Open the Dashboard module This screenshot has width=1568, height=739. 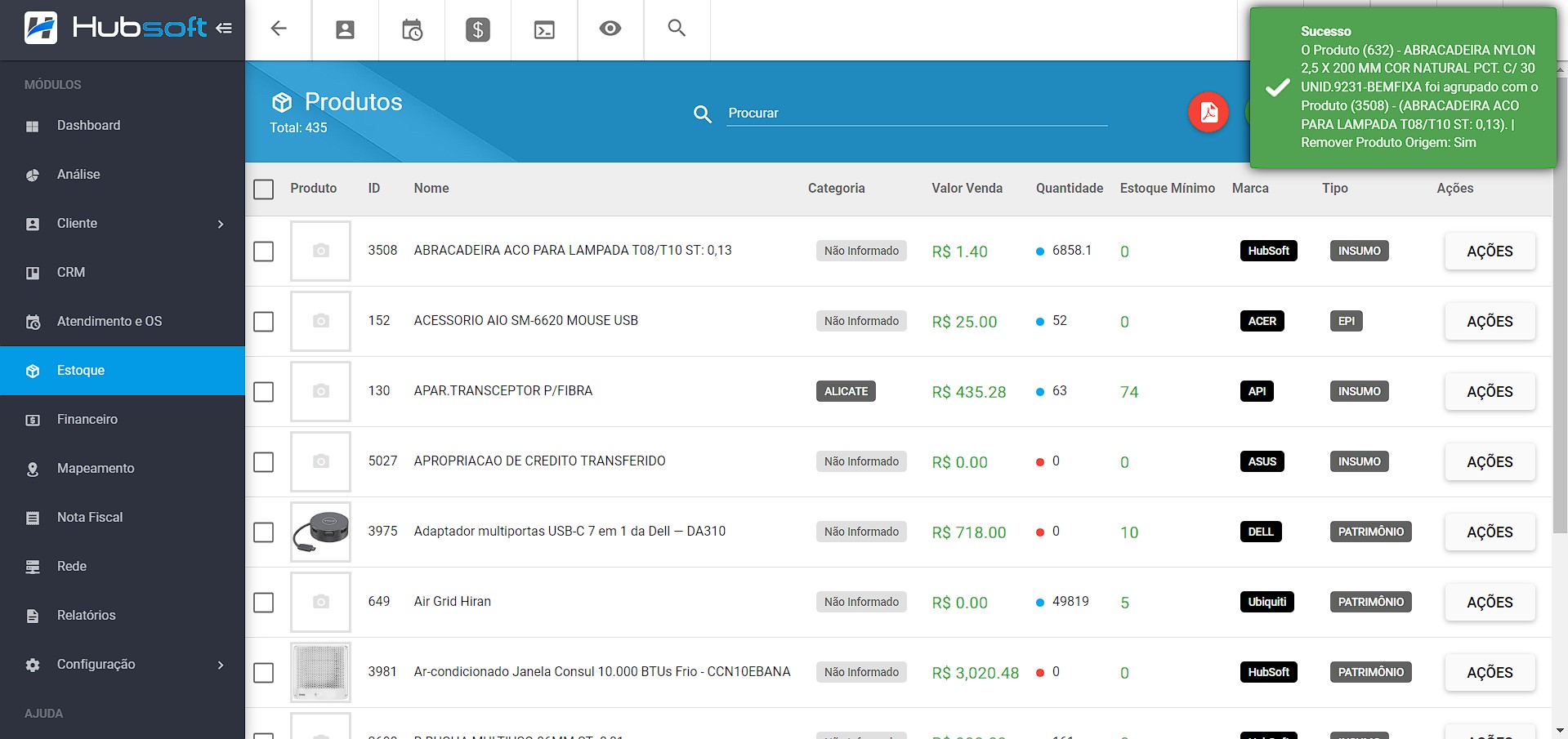123,126
